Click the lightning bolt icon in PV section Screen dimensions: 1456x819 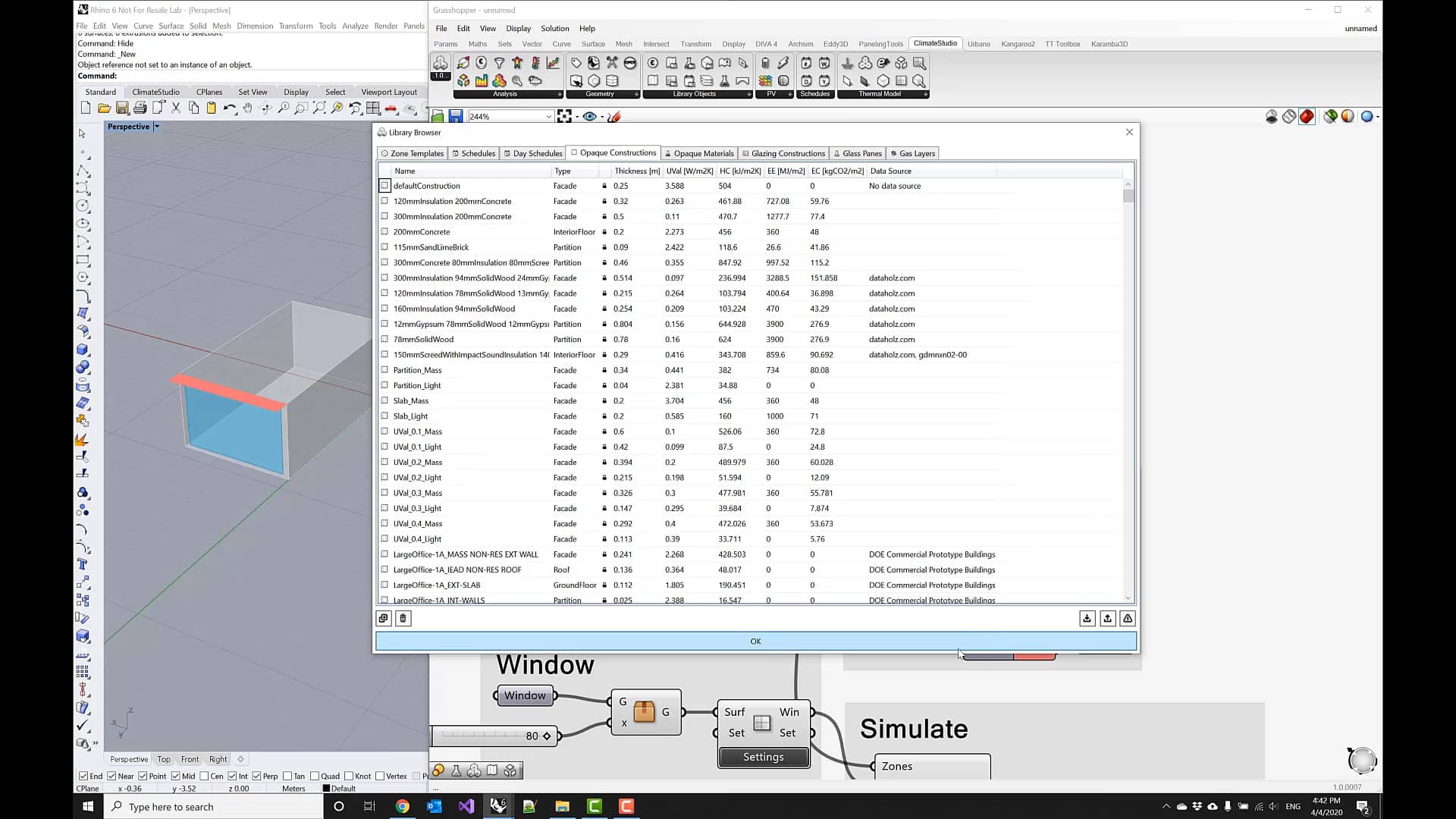point(783,64)
